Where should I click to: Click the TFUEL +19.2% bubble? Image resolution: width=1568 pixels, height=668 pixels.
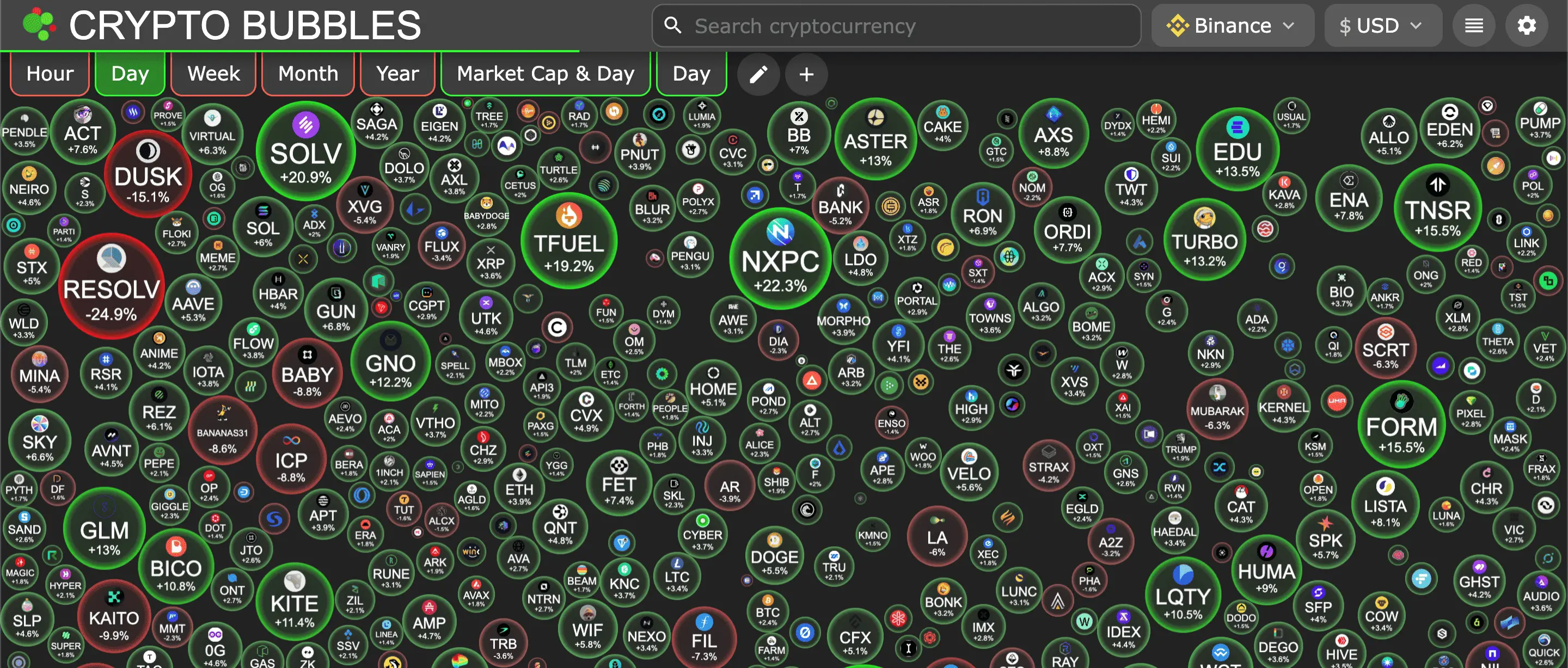(568, 242)
